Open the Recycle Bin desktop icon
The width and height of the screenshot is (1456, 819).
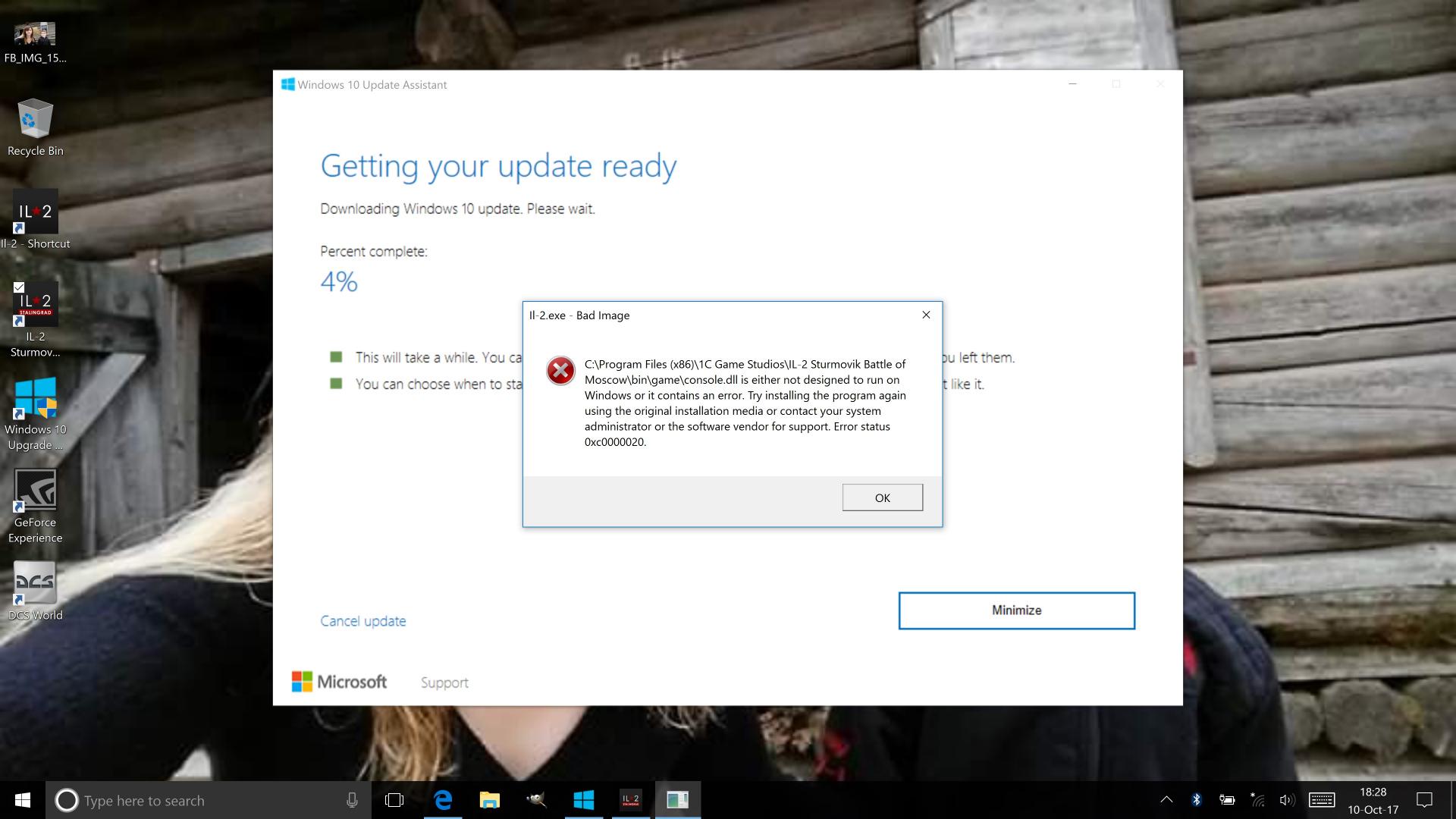(35, 121)
